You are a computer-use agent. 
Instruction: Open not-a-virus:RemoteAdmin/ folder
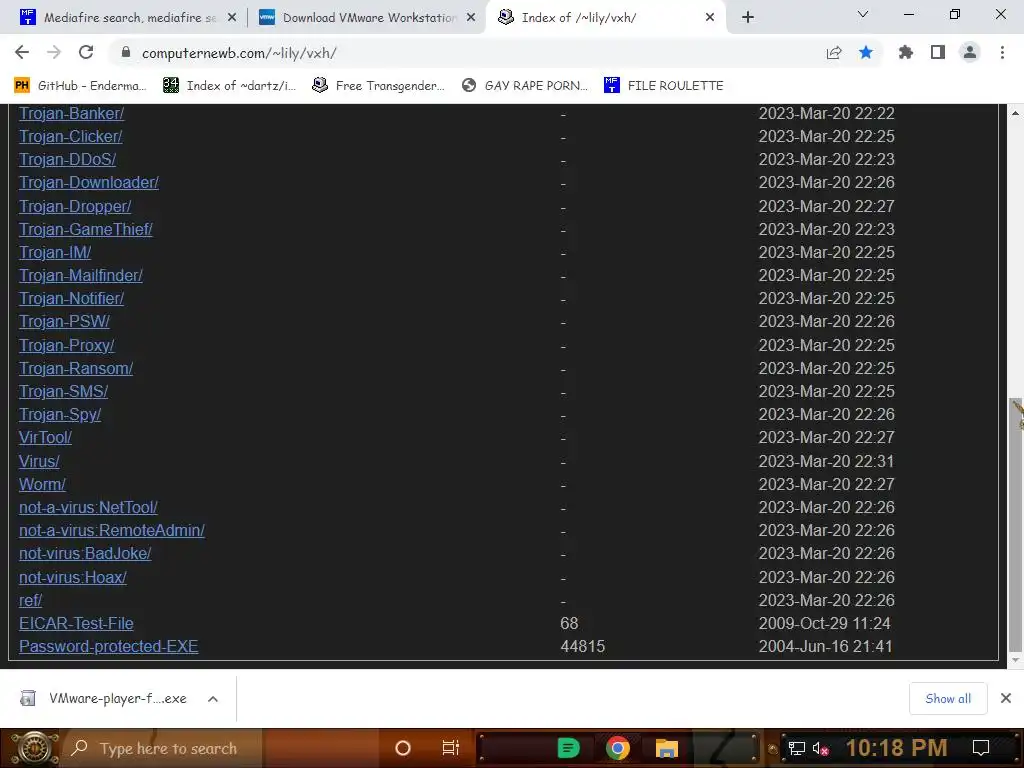point(112,530)
